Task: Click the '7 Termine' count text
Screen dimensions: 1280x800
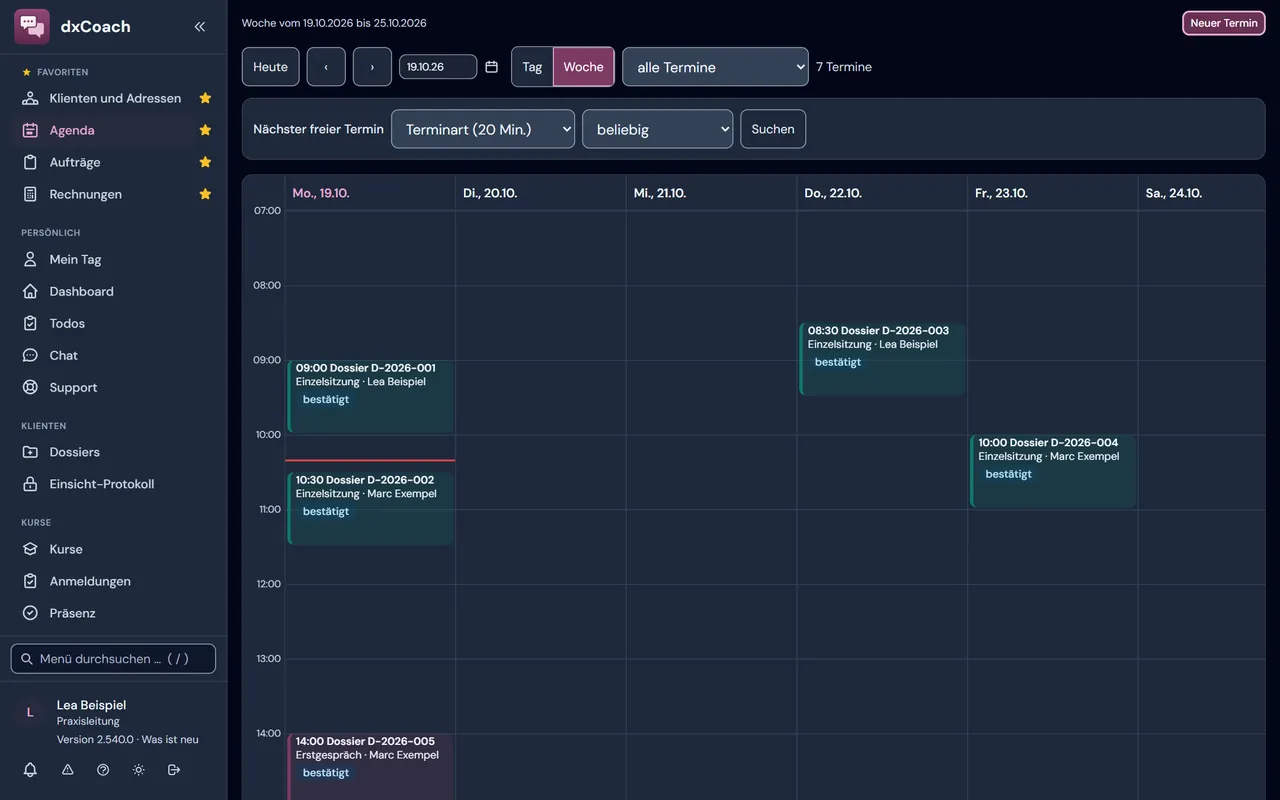Action: 844,67
